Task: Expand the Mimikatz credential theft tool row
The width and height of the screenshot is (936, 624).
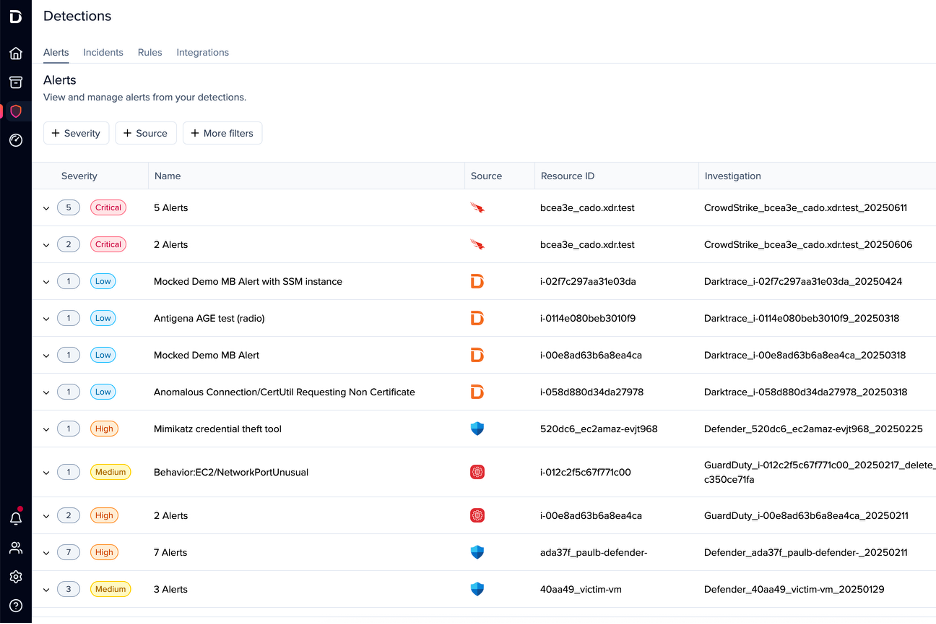Action: pyautogui.click(x=46, y=429)
